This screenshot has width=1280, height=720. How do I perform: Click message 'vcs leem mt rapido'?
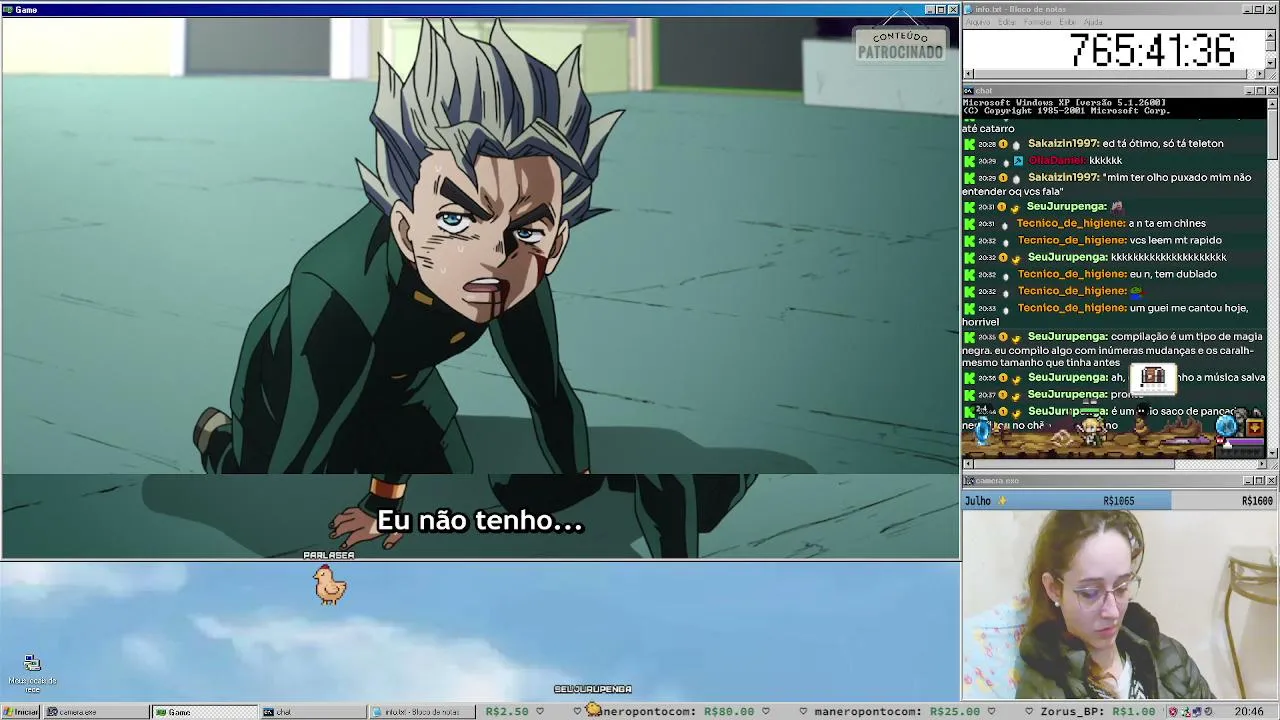[x=1176, y=241]
